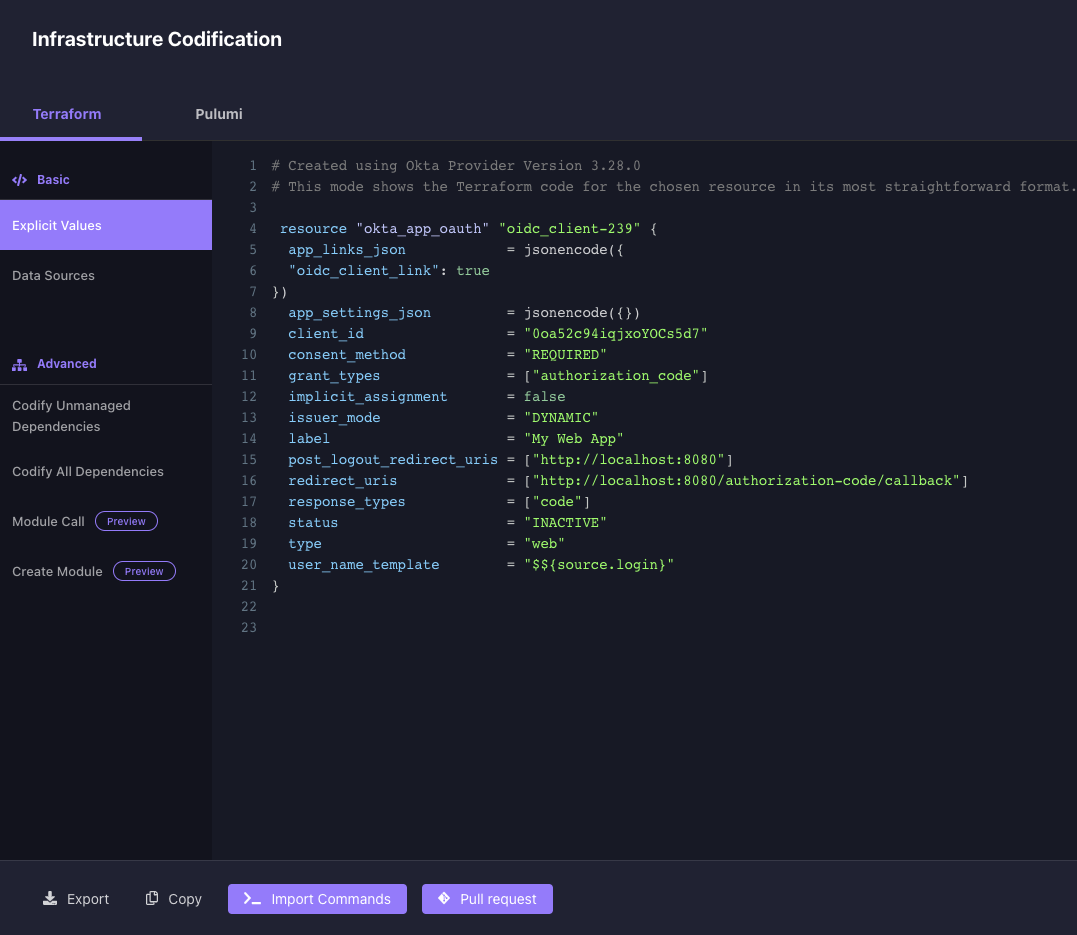This screenshot has height=935, width=1077.
Task: Click the hierarchy icon beside Advanced
Action: click(x=19, y=363)
